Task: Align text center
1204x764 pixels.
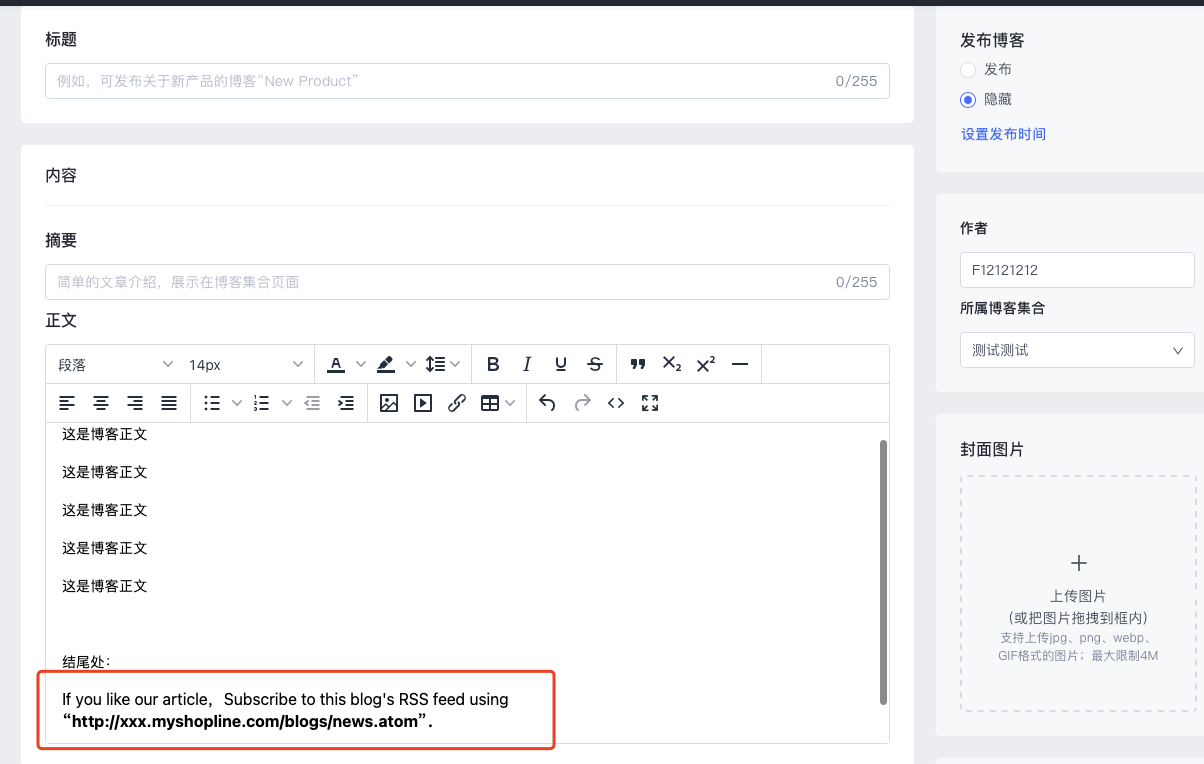Action: click(101, 403)
